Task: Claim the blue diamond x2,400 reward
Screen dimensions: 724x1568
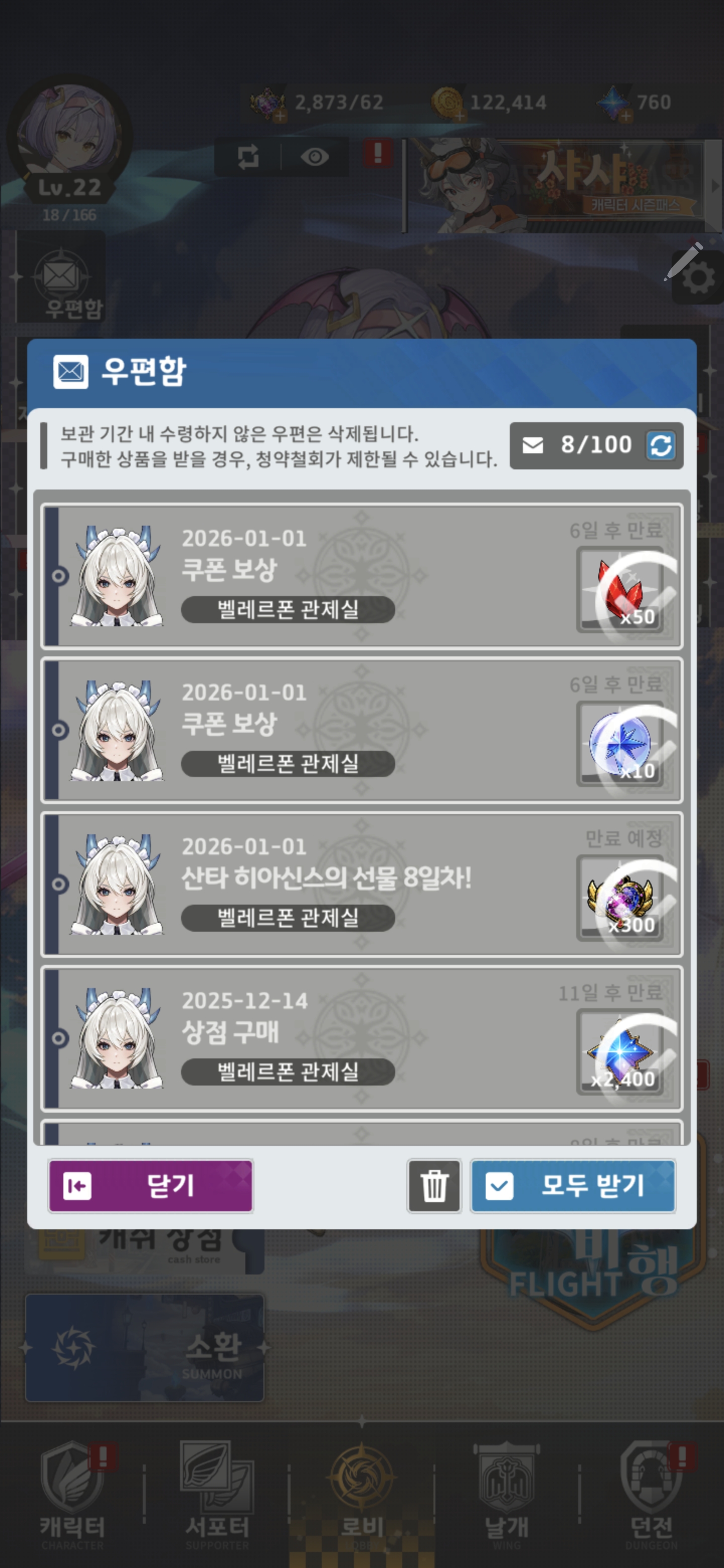Action: point(621,1052)
